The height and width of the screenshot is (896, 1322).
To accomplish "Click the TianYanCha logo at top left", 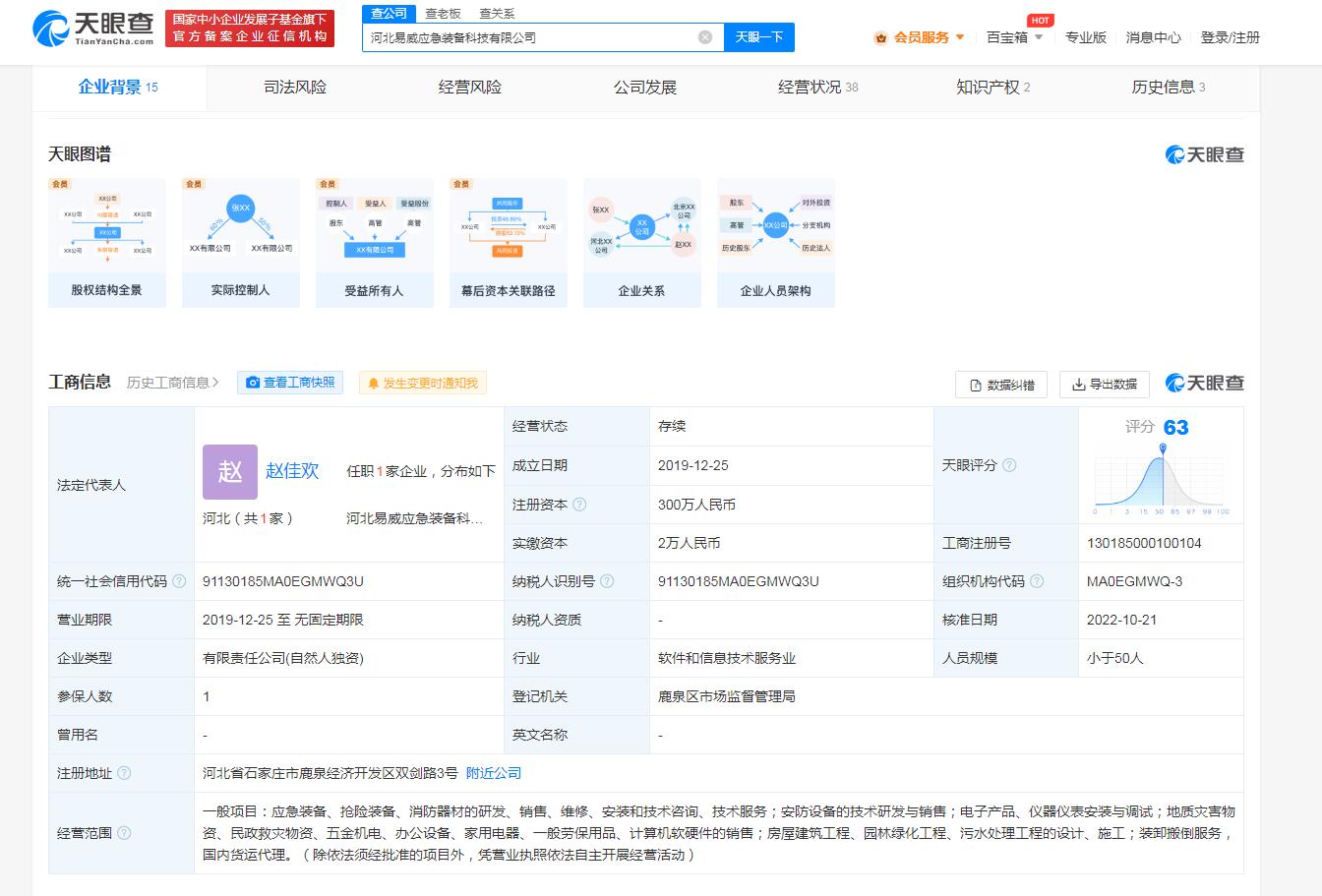I will coord(93,29).
